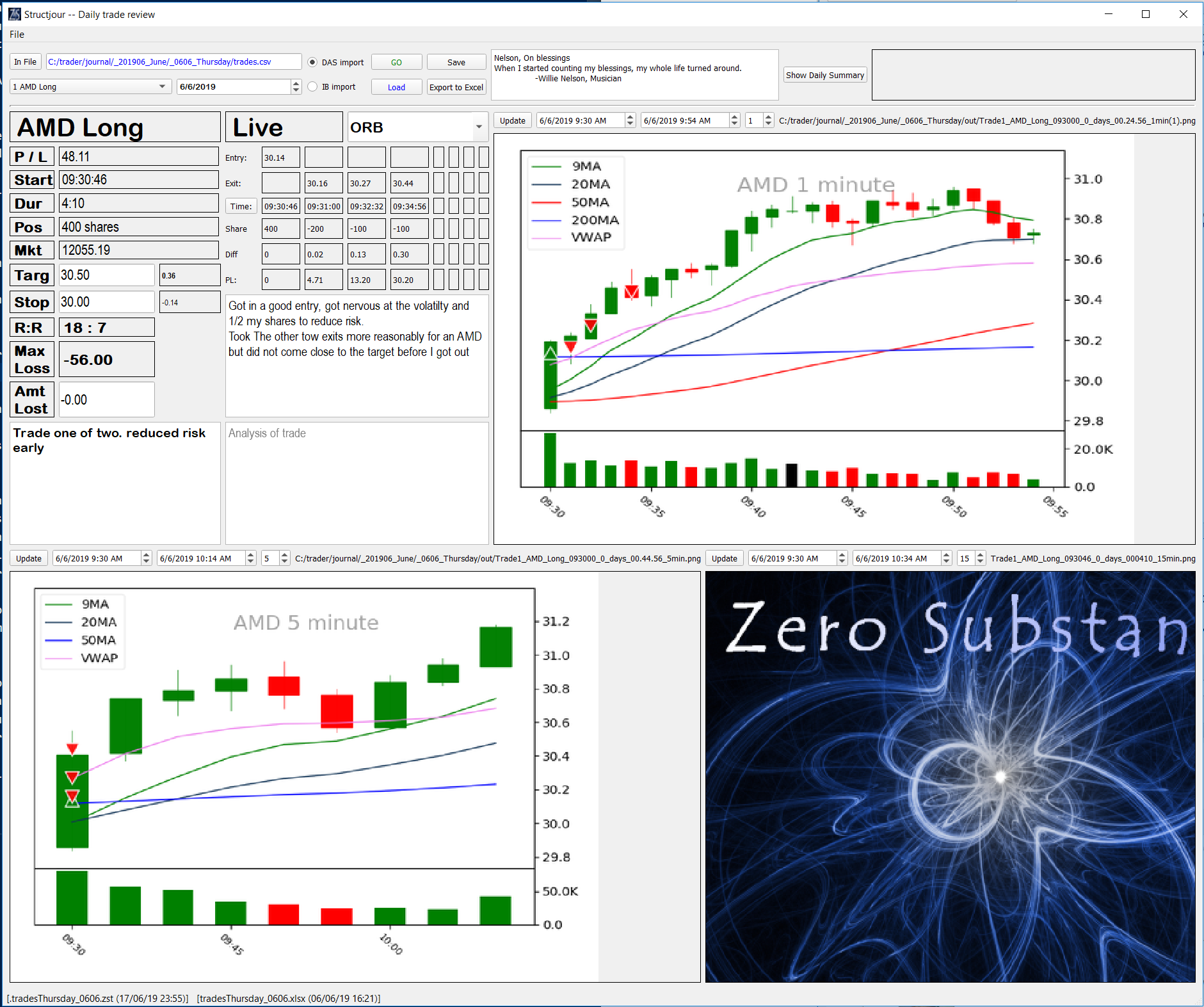Viewport: 1204px width, 1007px height.
Task: Click Update for the 5 minute chart
Action: click(x=29, y=558)
